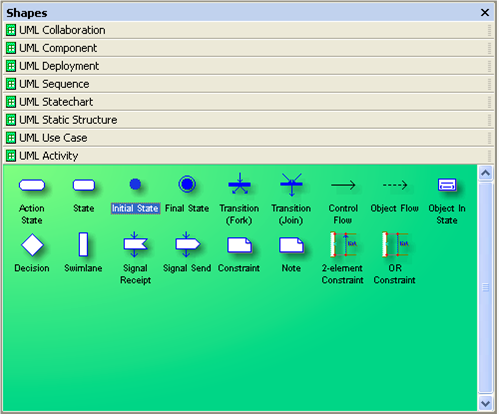Click the 'Control Flow' label text
The height and width of the screenshot is (415, 500).
343,214
